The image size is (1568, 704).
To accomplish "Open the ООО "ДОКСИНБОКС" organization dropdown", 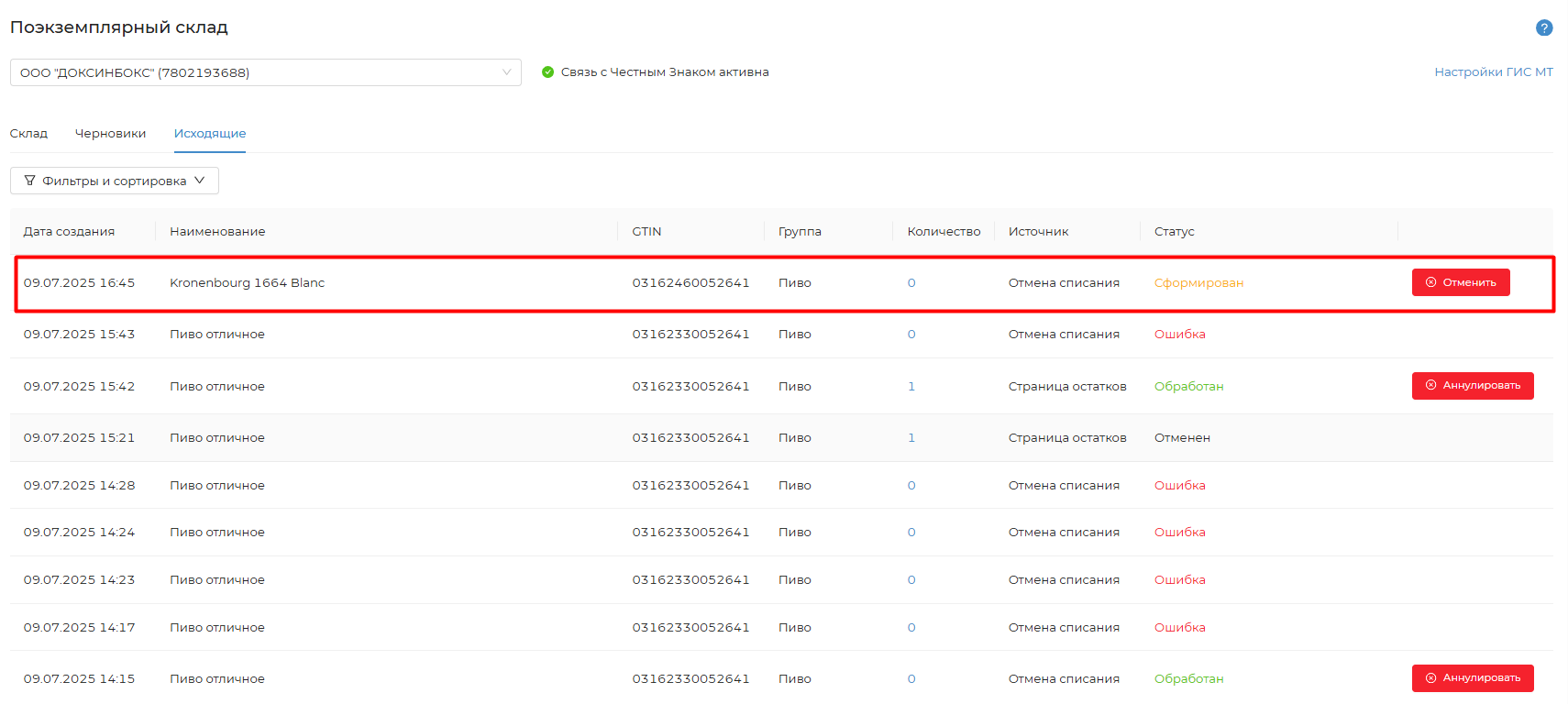I will [265, 72].
